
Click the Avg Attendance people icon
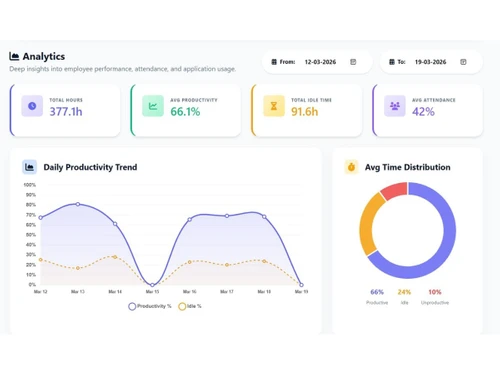395,106
